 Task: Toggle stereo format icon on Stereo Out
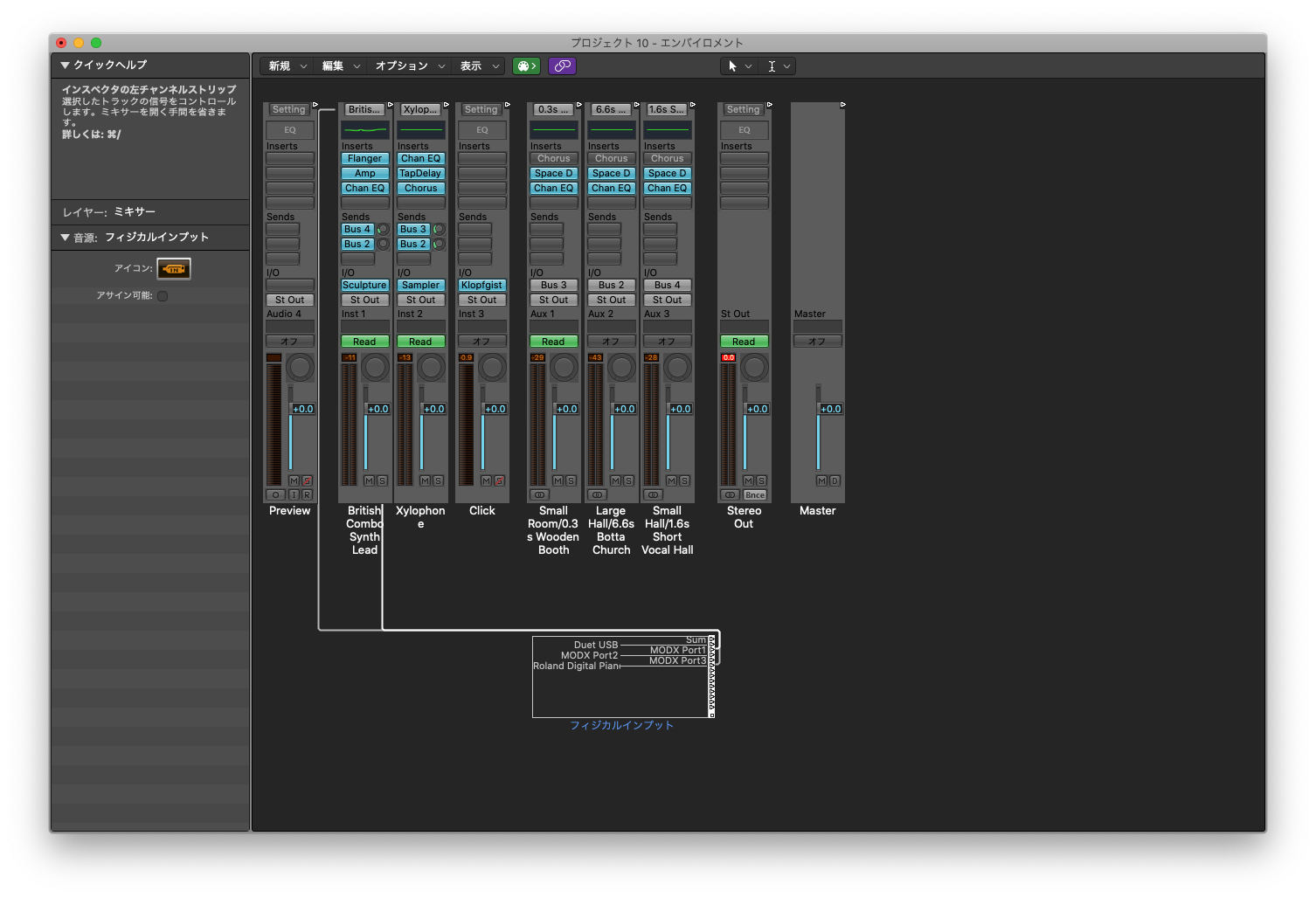pyautogui.click(x=730, y=494)
